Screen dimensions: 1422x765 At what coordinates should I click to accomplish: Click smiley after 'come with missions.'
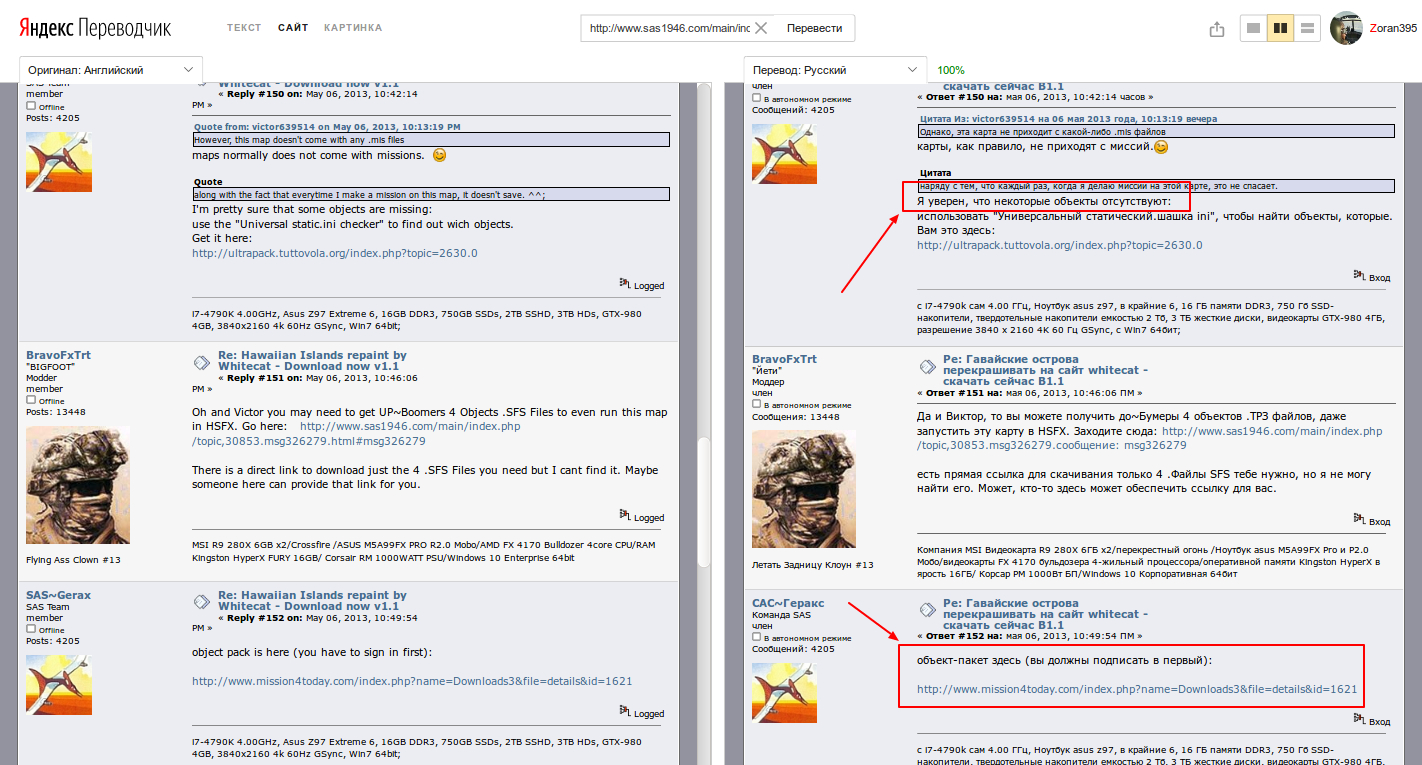pyautogui.click(x=439, y=156)
